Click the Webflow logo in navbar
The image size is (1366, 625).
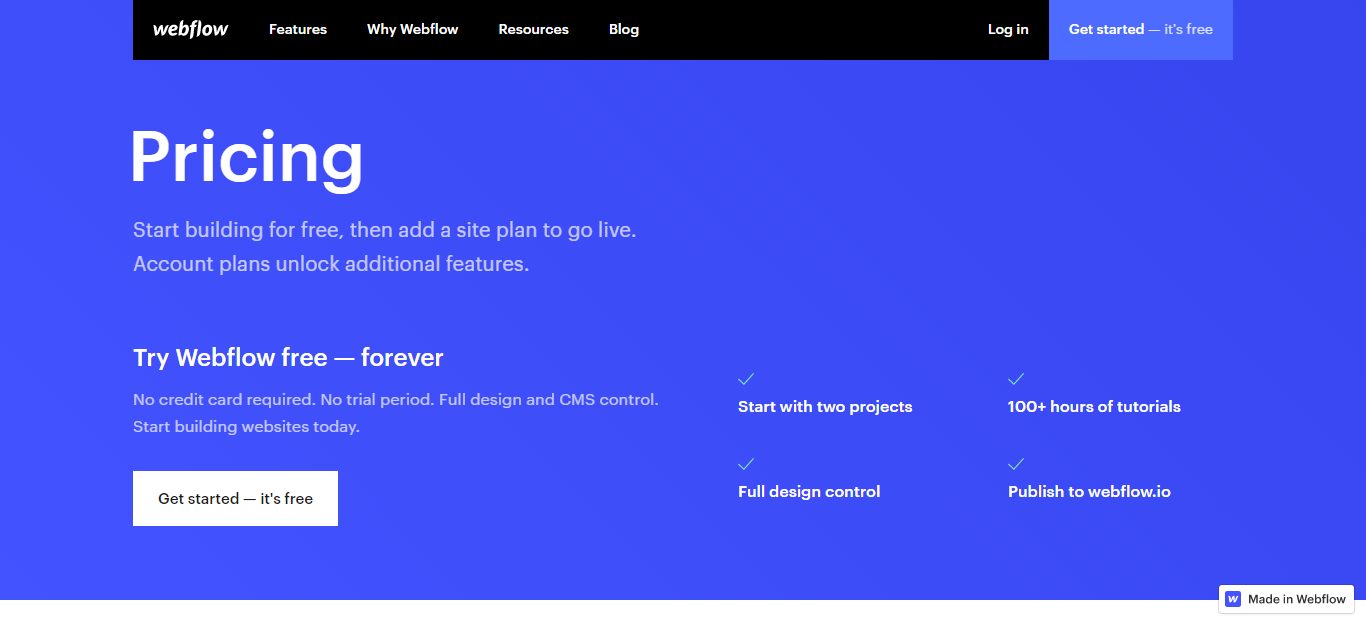pyautogui.click(x=191, y=29)
